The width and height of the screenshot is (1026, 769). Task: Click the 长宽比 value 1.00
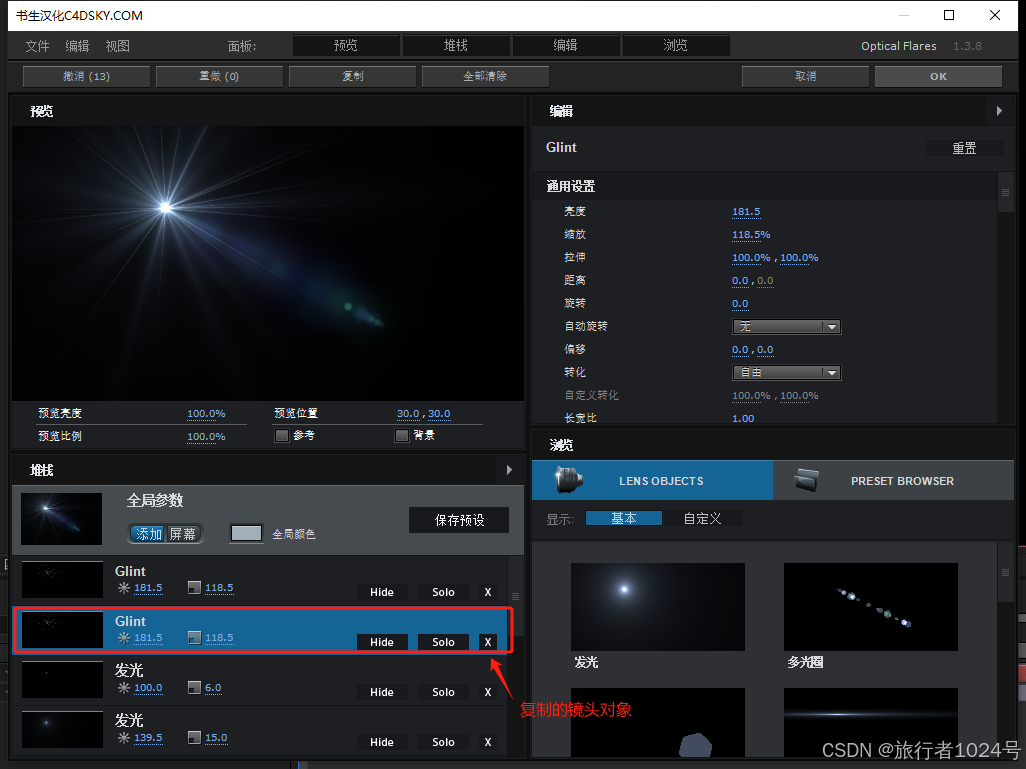pos(743,418)
